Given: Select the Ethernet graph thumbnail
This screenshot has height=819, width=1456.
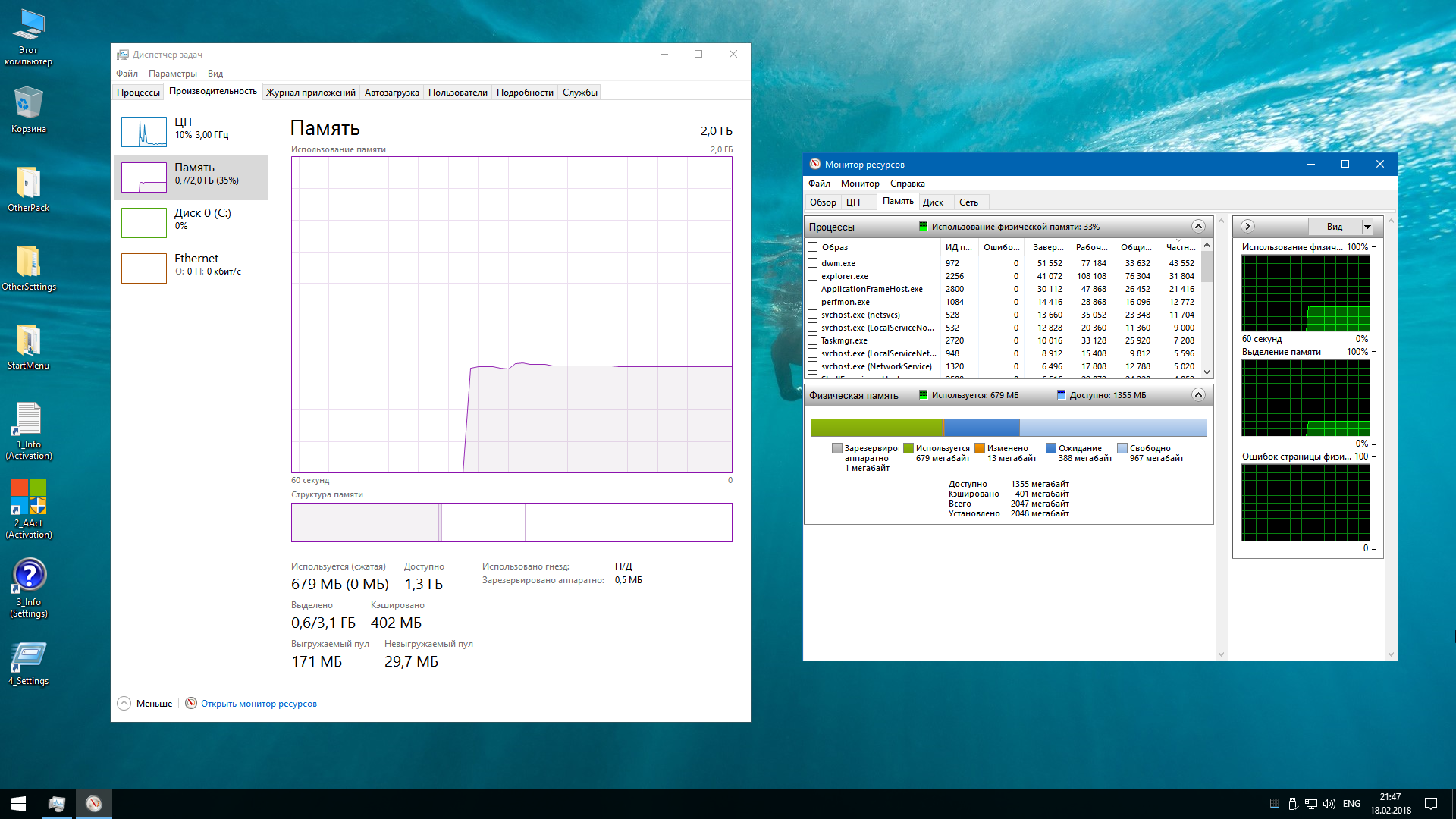Looking at the screenshot, I should [144, 268].
